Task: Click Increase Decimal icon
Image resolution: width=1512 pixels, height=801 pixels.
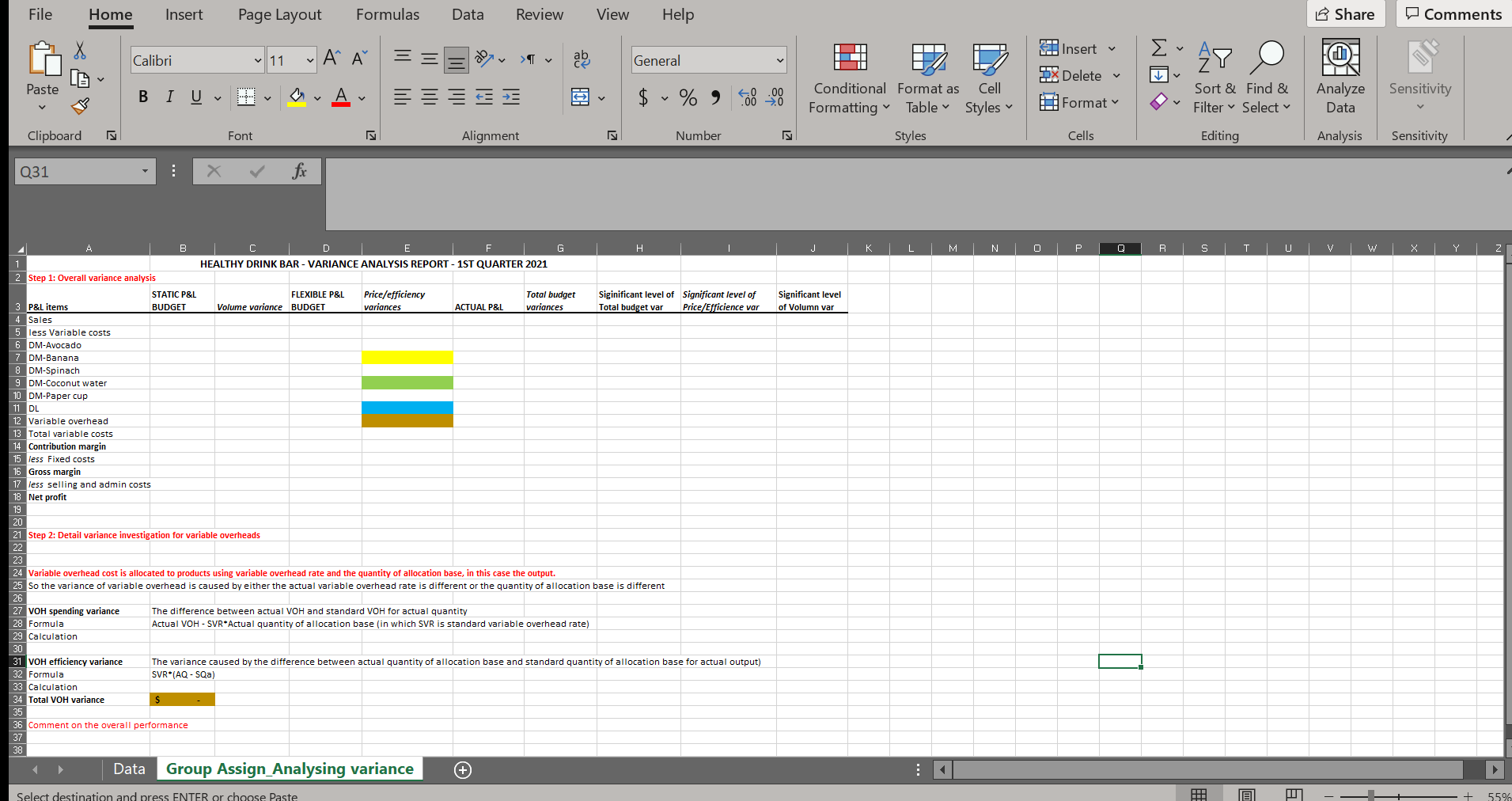Action: point(748,97)
